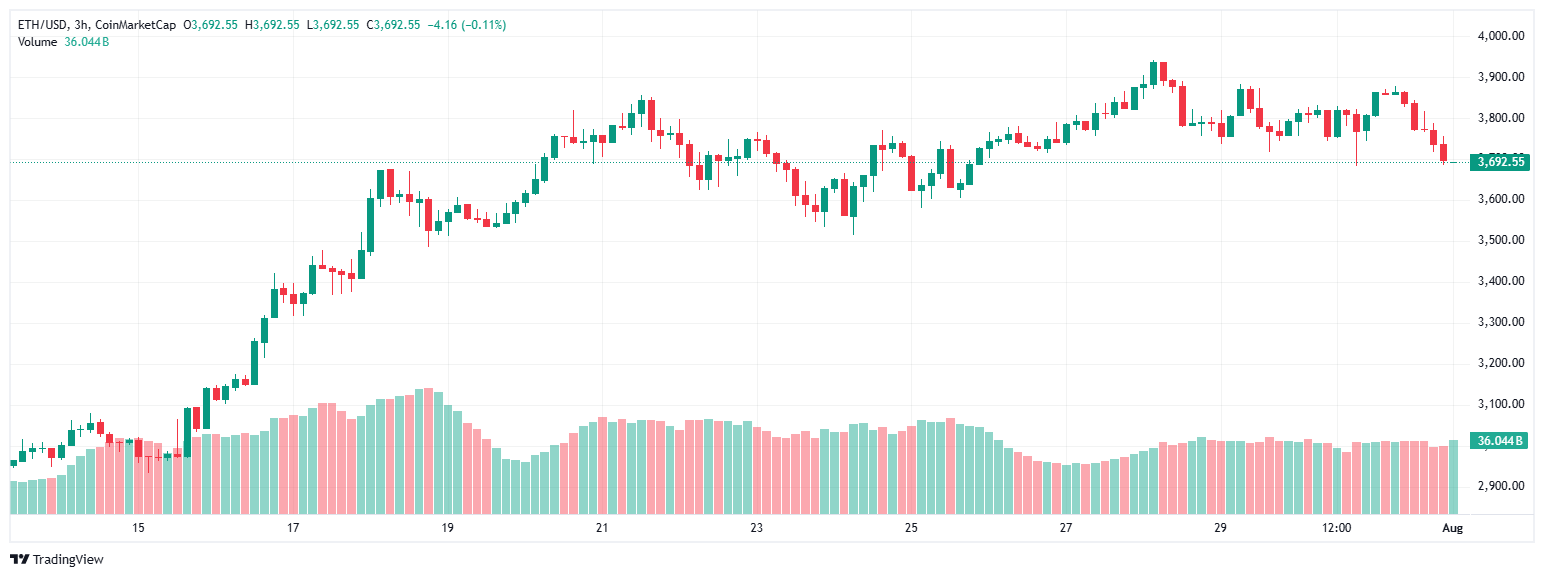Click the 3,100.00 price axis label
Image resolution: width=1544 pixels, height=577 pixels.
1500,404
